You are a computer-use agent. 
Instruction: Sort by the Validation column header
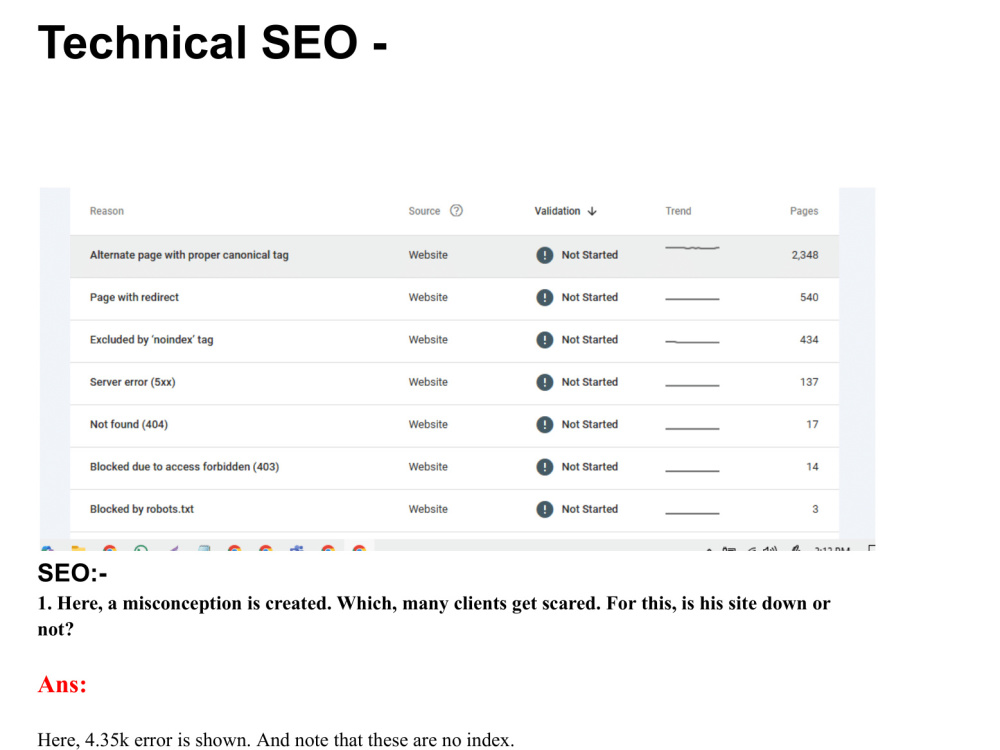click(557, 211)
